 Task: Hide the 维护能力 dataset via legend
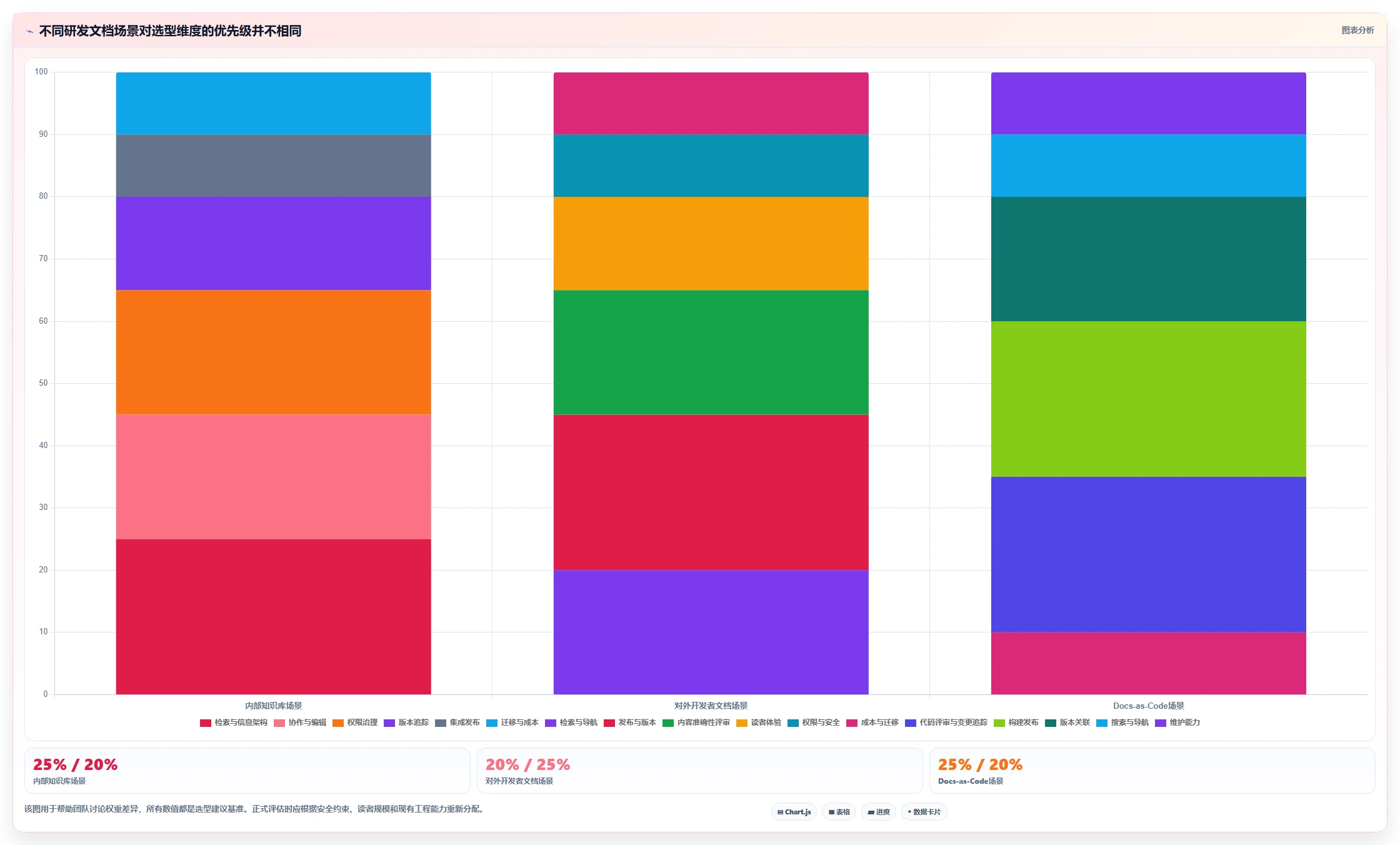(x=1177, y=722)
